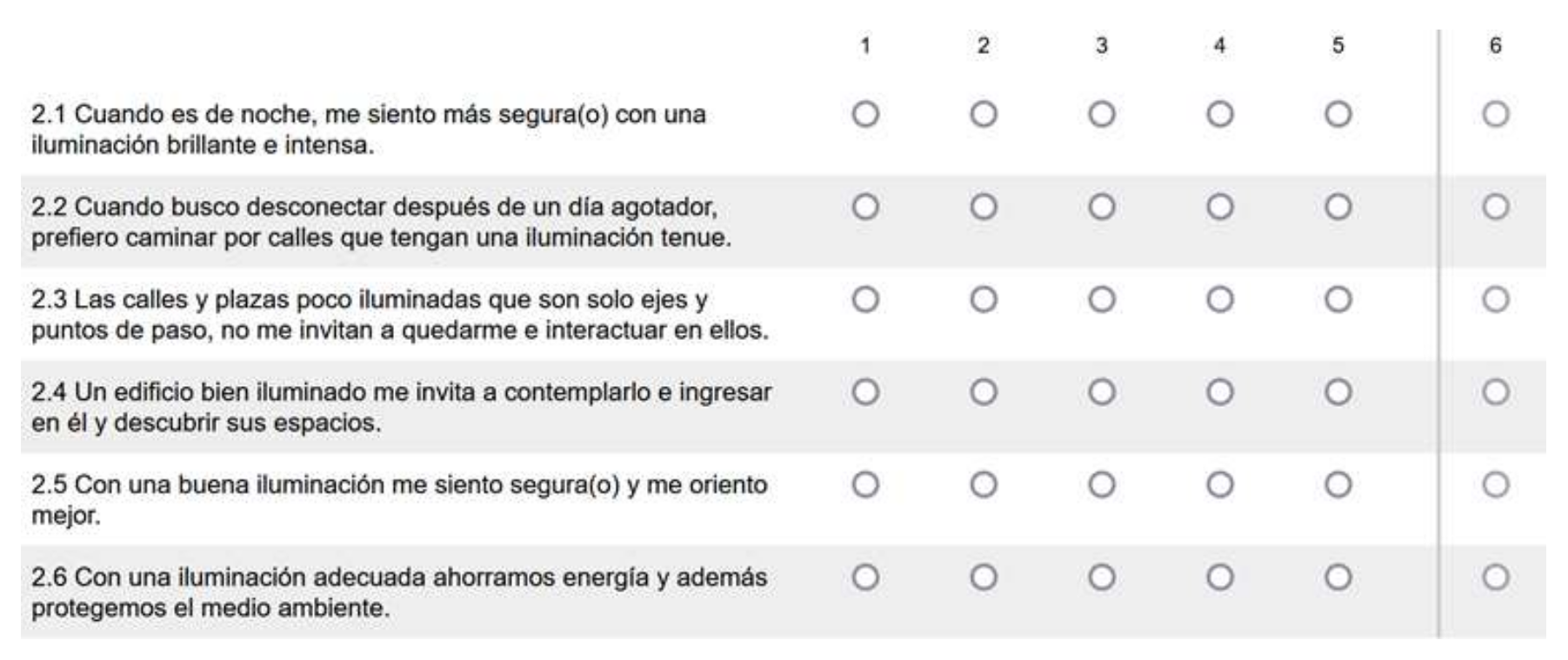
Task: Mark rating 3 on the 2.5 row
Action: point(1102,484)
